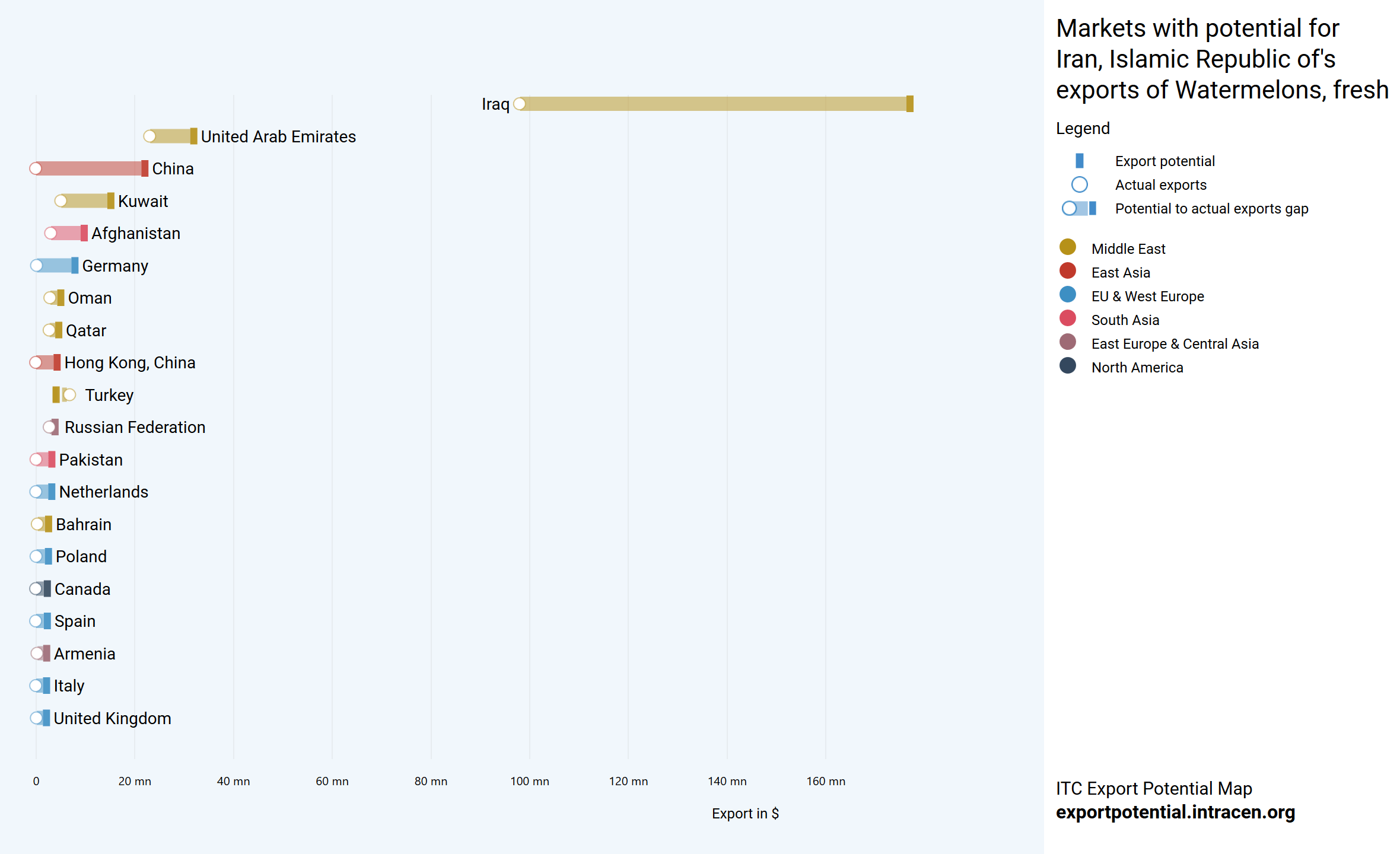The width and height of the screenshot is (1400, 854).
Task: Select the East Asia legend color dot
Action: 1067,271
